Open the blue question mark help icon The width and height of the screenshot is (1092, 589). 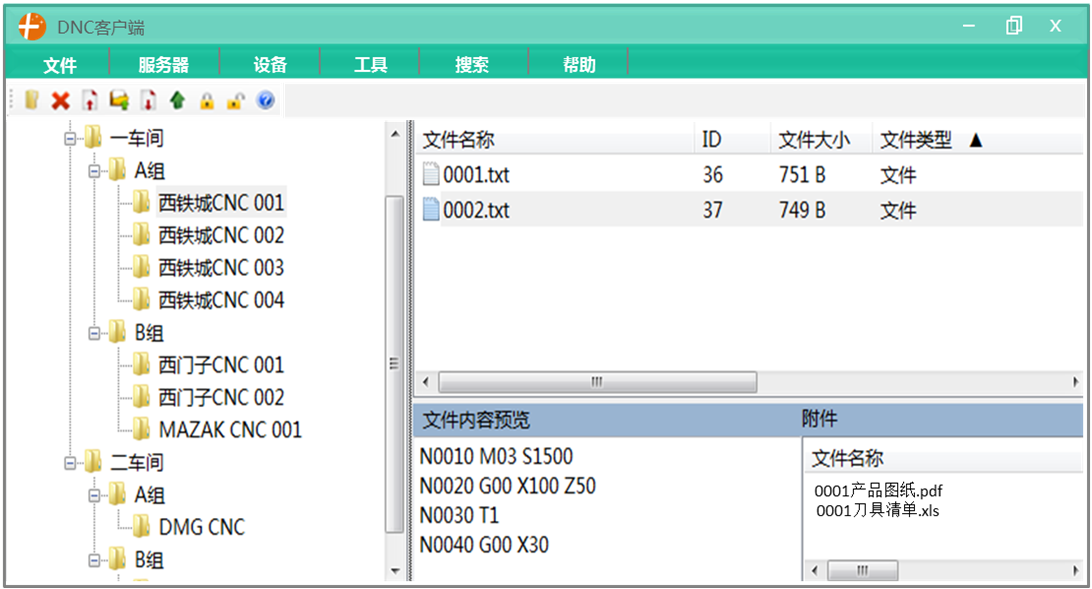click(x=265, y=100)
